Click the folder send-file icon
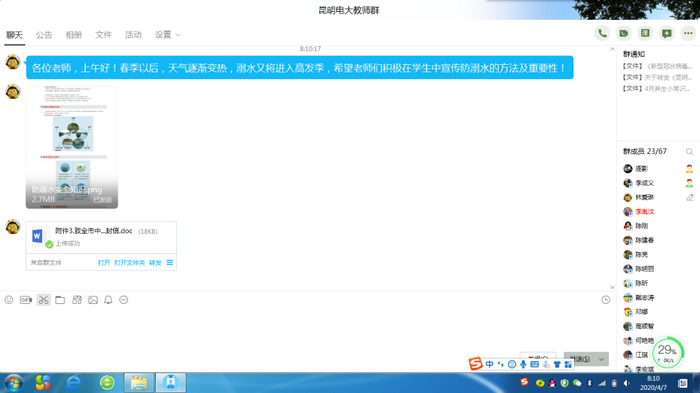Screen dimensions: 700x393 coord(60,300)
